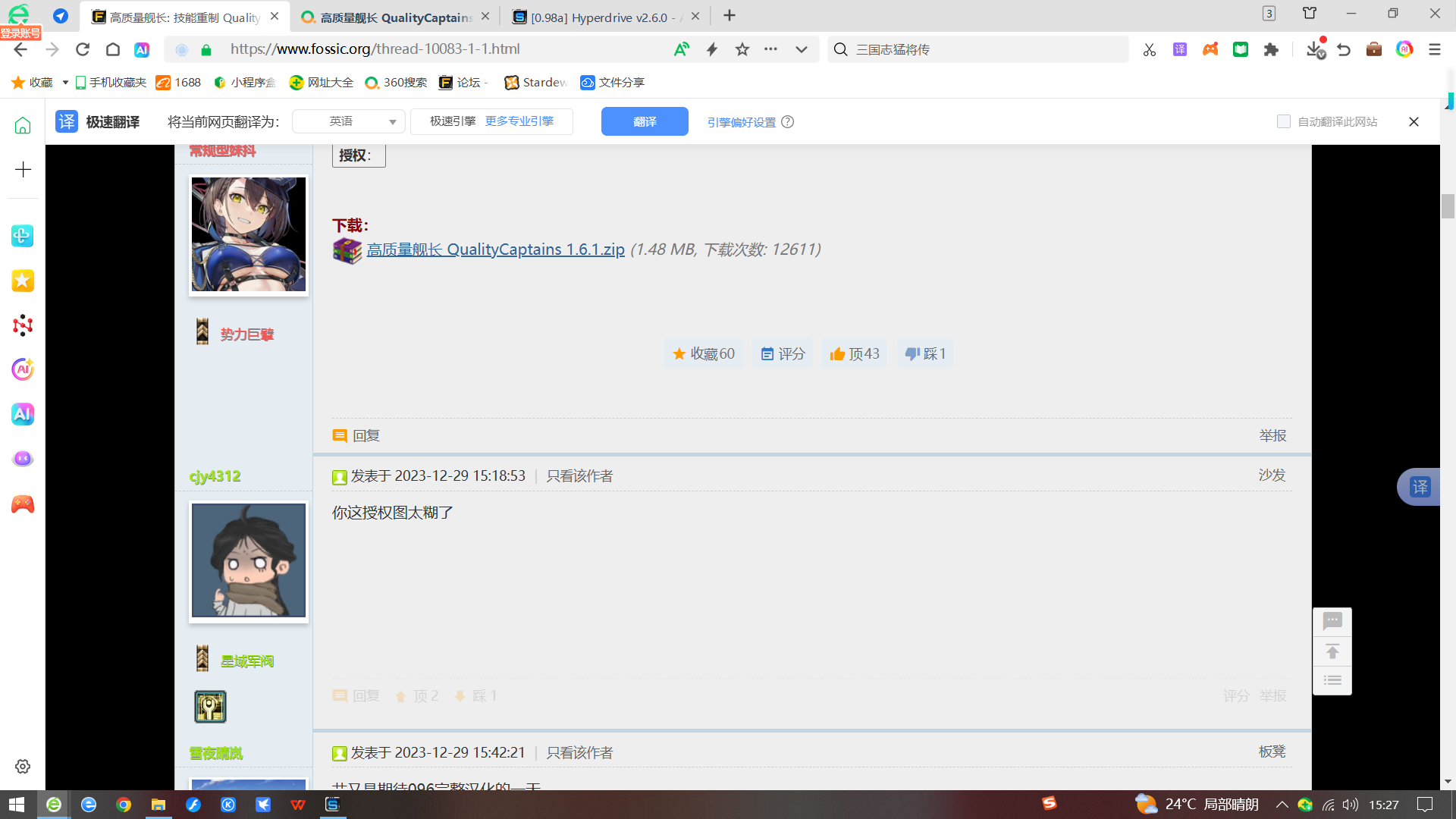Download QualityCaptains 1.6.1.zip attachment link
1456x819 pixels.
tap(495, 249)
